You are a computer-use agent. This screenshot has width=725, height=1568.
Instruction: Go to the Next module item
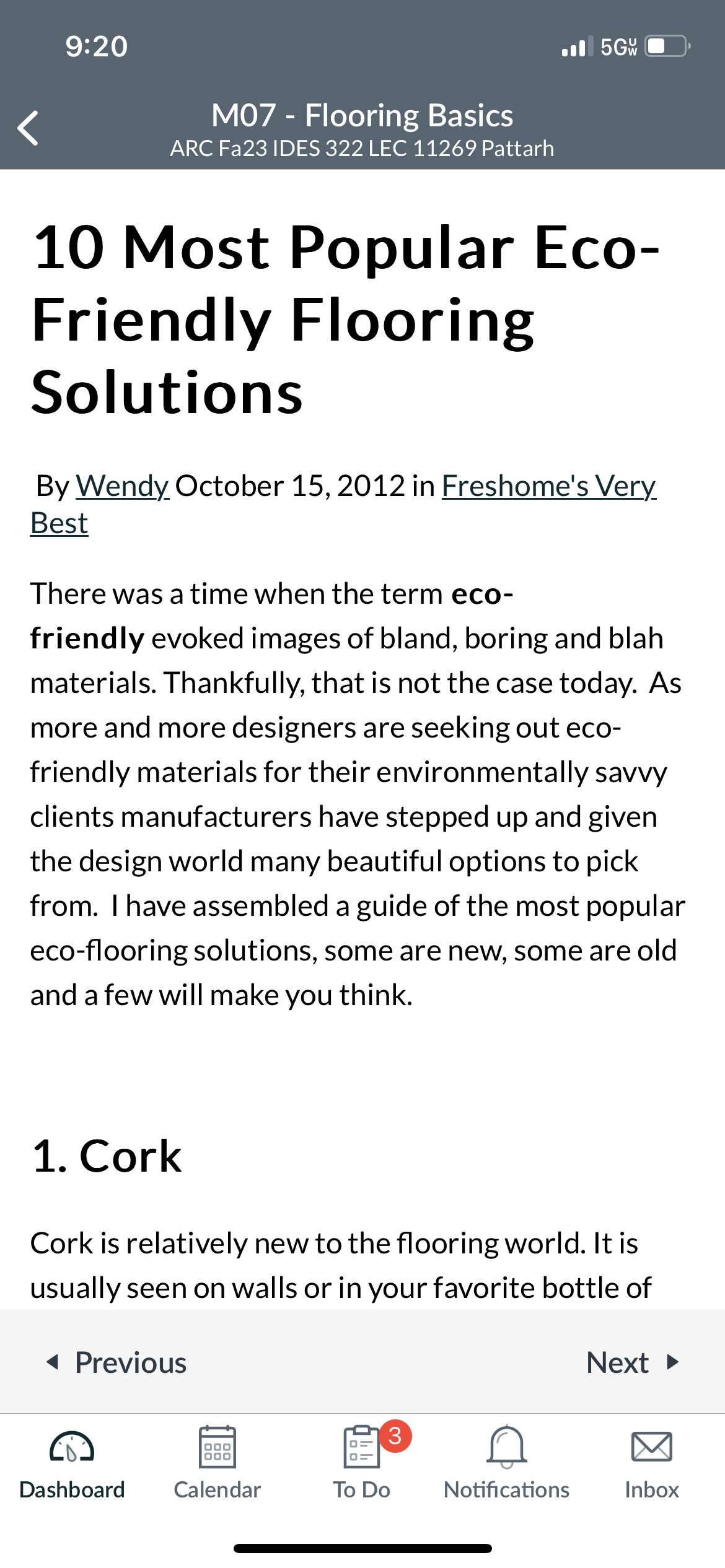(633, 1362)
